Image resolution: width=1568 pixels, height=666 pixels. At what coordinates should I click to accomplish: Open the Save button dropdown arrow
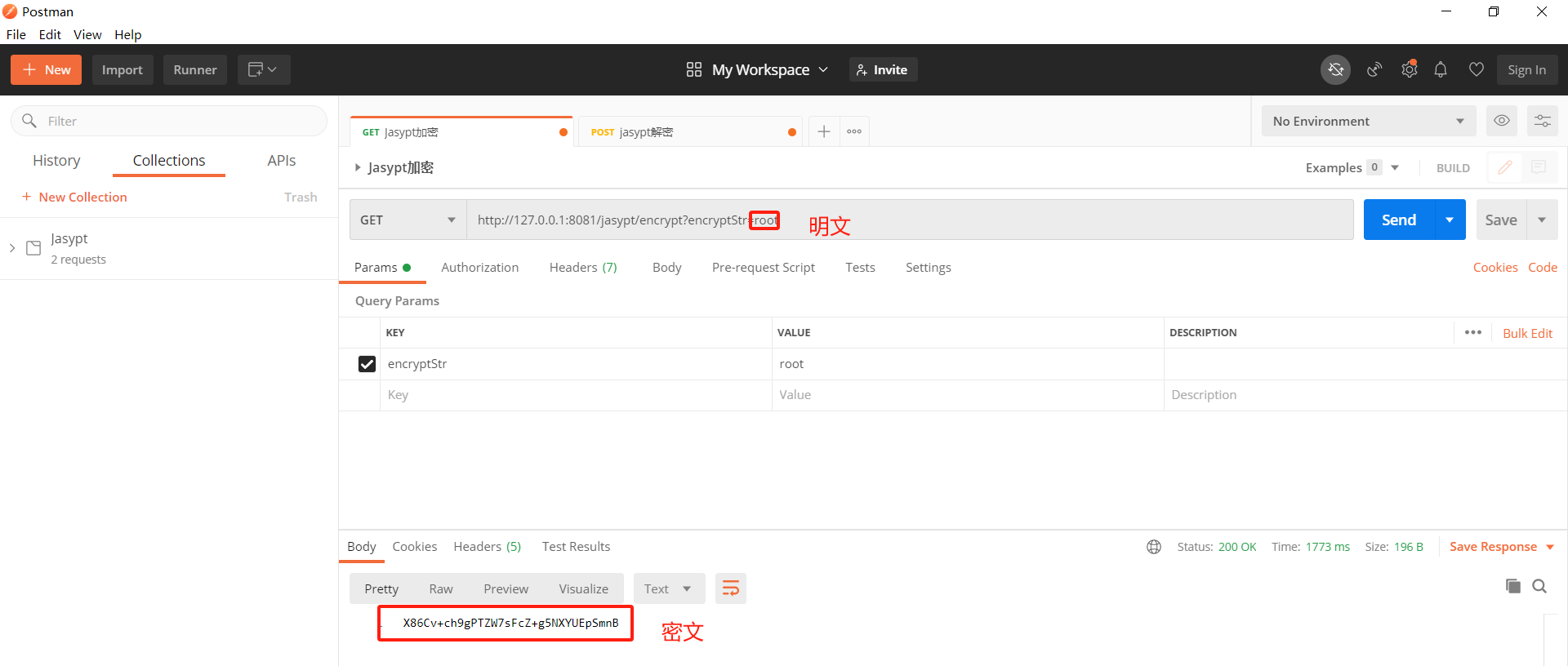(1542, 220)
